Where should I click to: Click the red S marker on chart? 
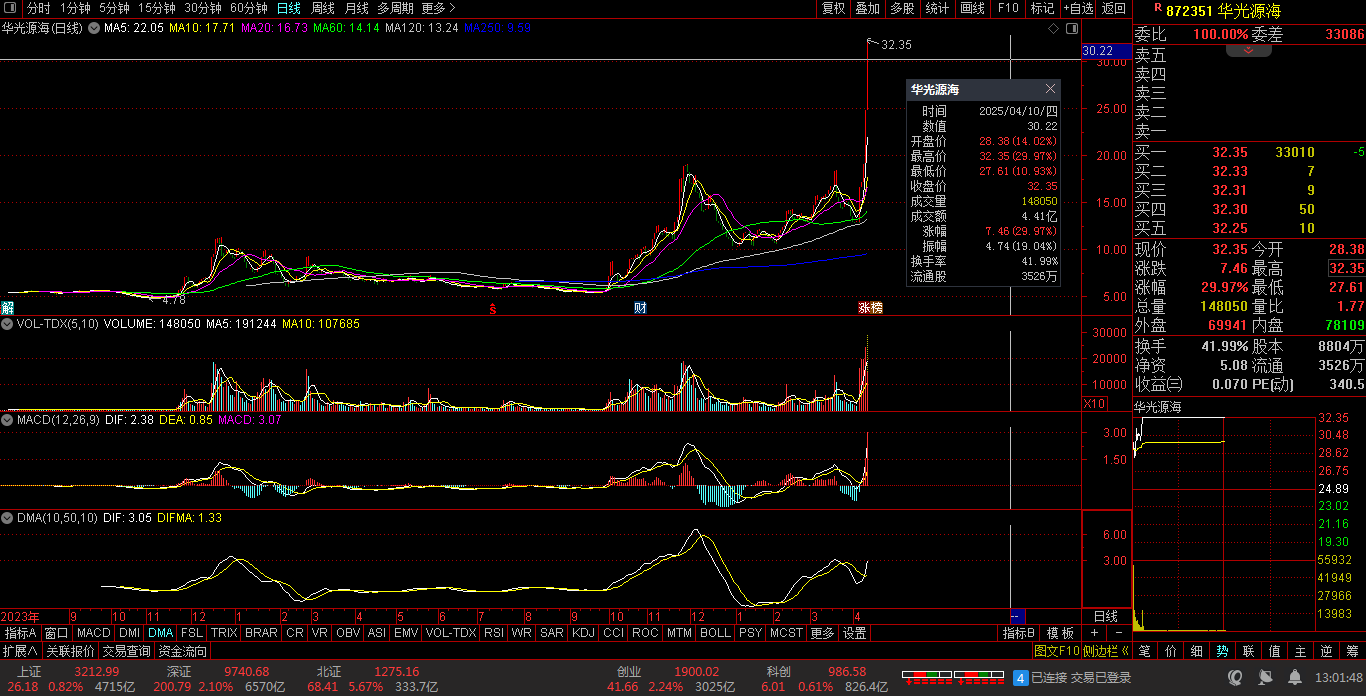coord(492,308)
